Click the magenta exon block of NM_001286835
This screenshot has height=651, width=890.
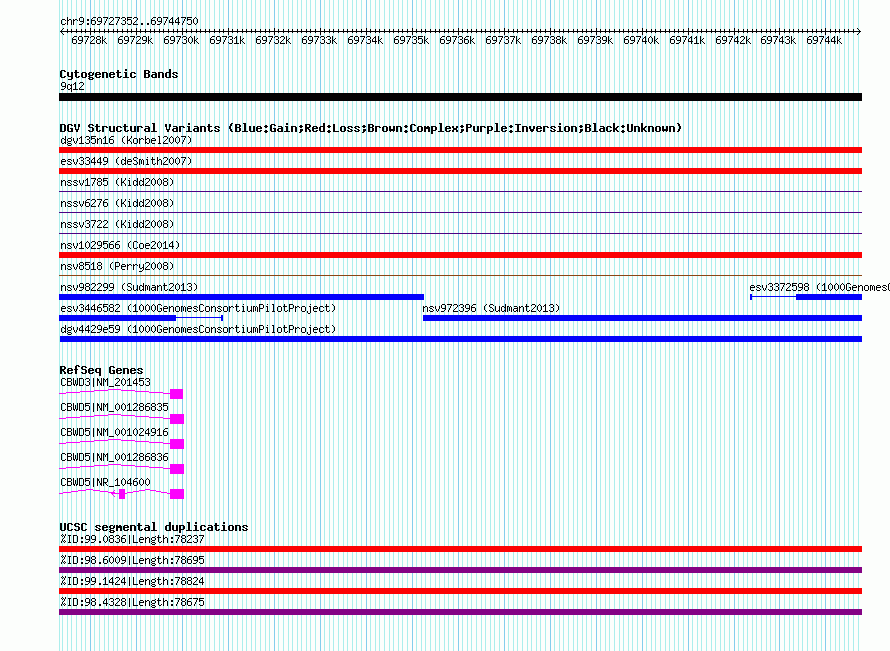pyautogui.click(x=177, y=419)
